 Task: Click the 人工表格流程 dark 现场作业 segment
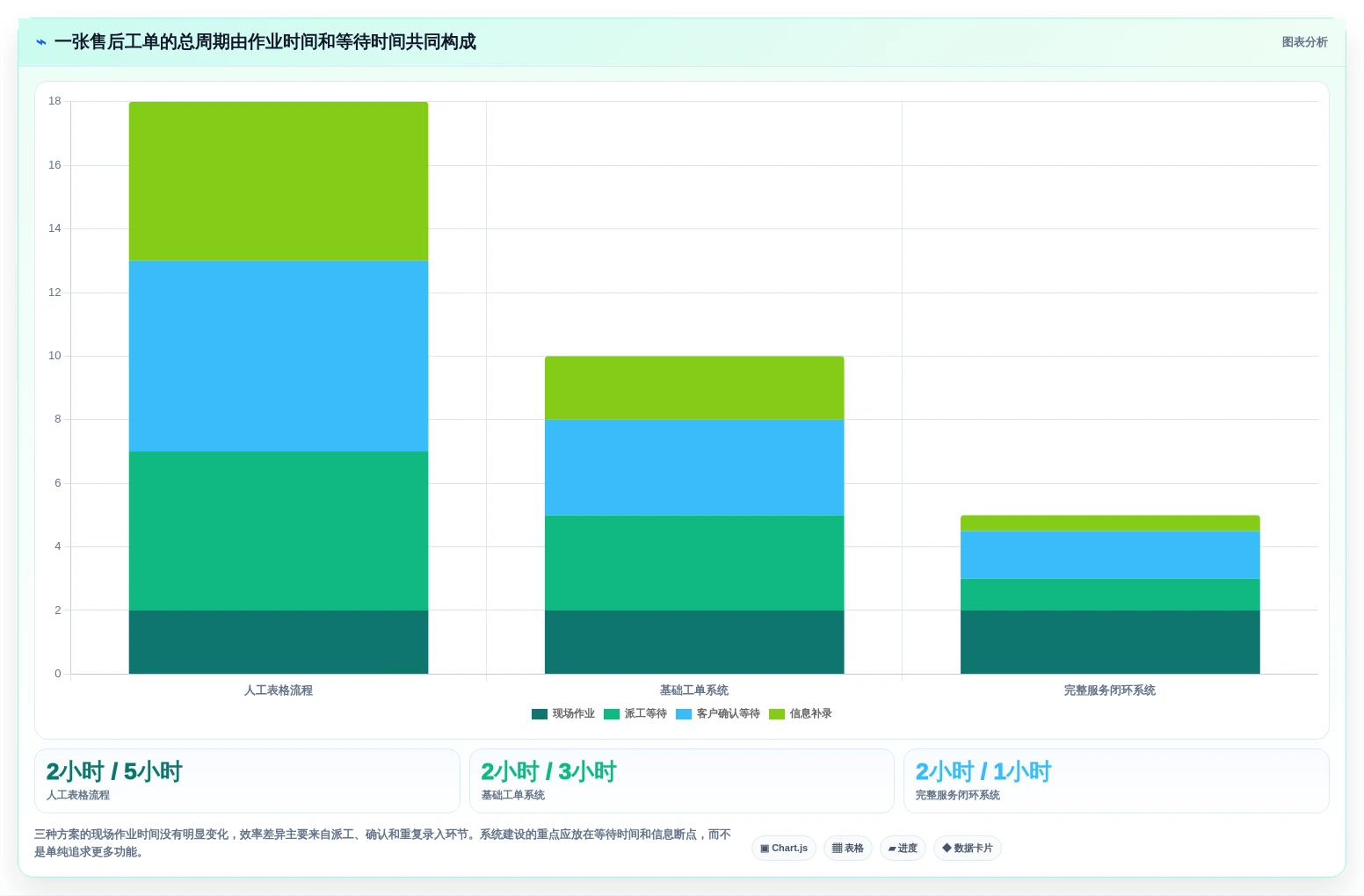pos(279,642)
